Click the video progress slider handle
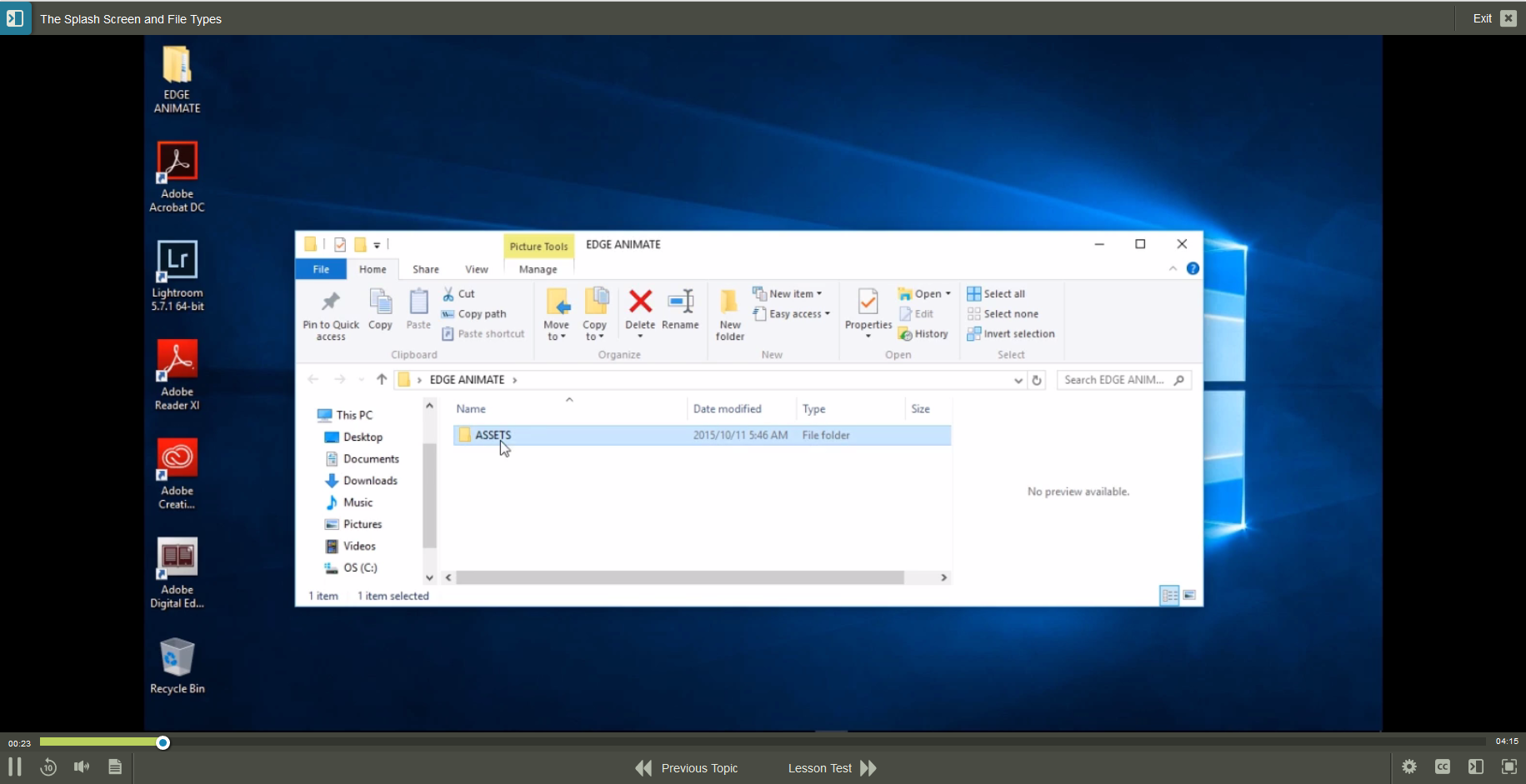This screenshot has height=784, width=1526. tap(163, 742)
